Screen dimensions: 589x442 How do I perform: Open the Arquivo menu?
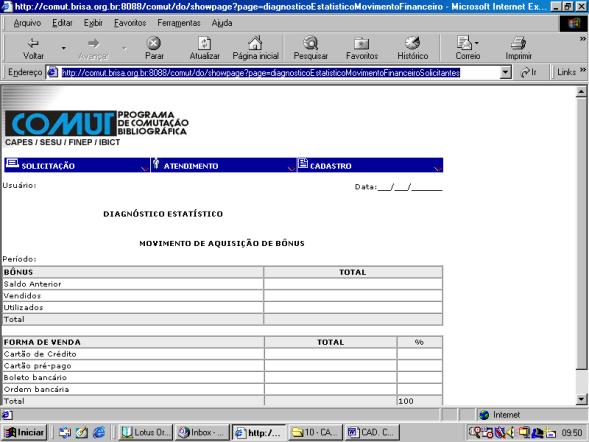click(x=27, y=23)
